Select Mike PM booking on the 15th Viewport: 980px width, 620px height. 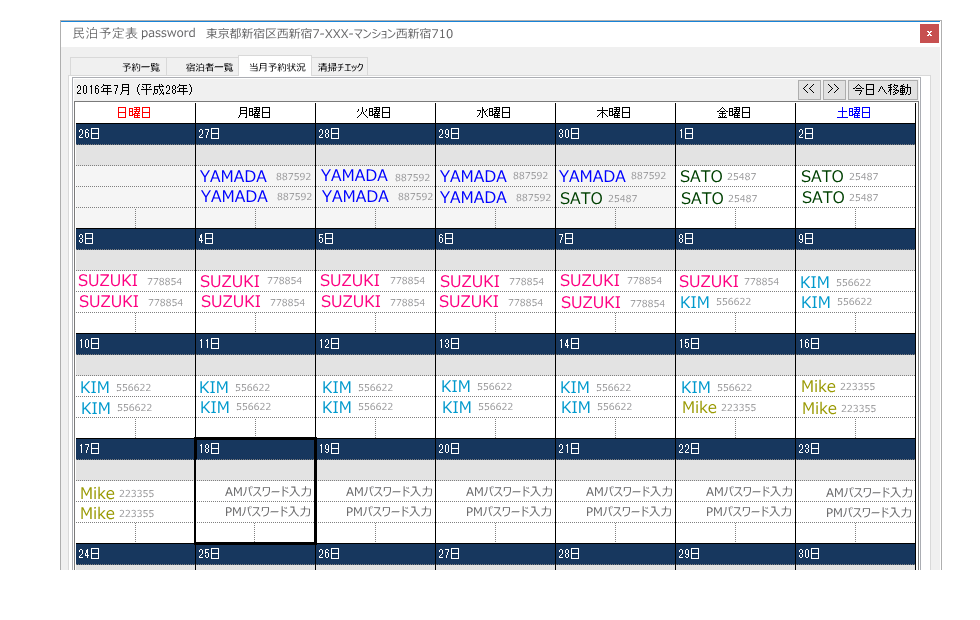click(x=700, y=408)
